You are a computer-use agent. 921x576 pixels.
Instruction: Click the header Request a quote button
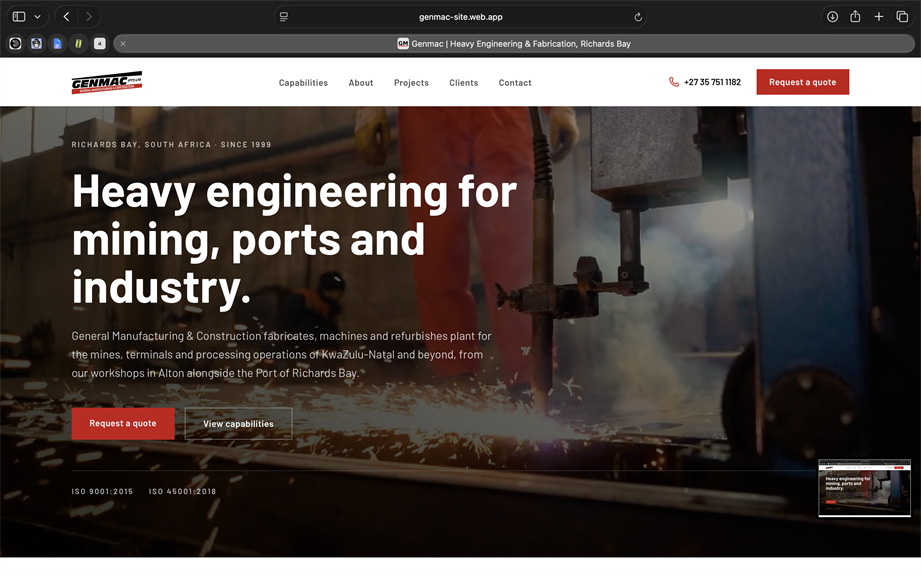click(x=802, y=82)
